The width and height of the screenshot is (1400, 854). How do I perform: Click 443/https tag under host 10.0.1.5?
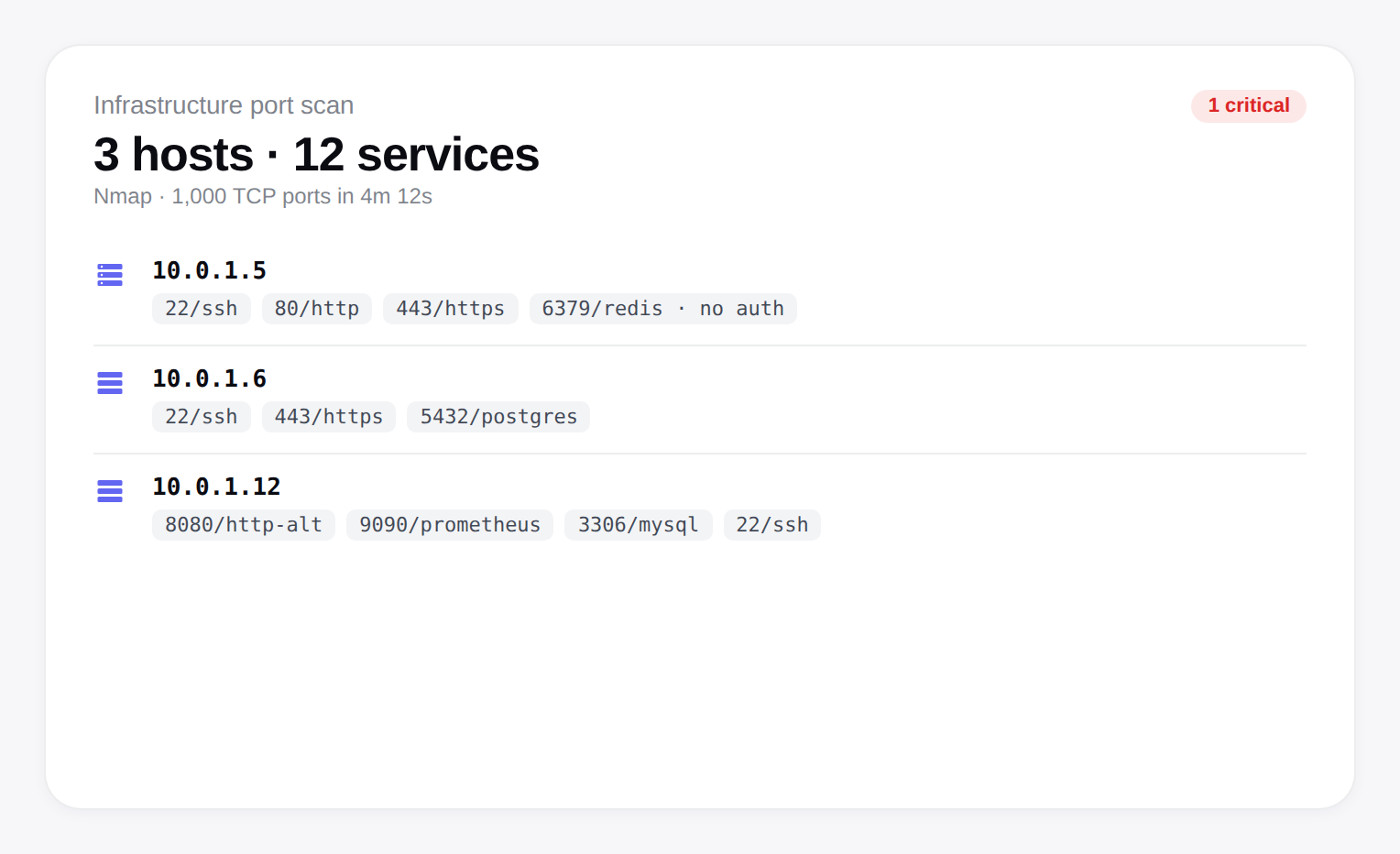[450, 309]
